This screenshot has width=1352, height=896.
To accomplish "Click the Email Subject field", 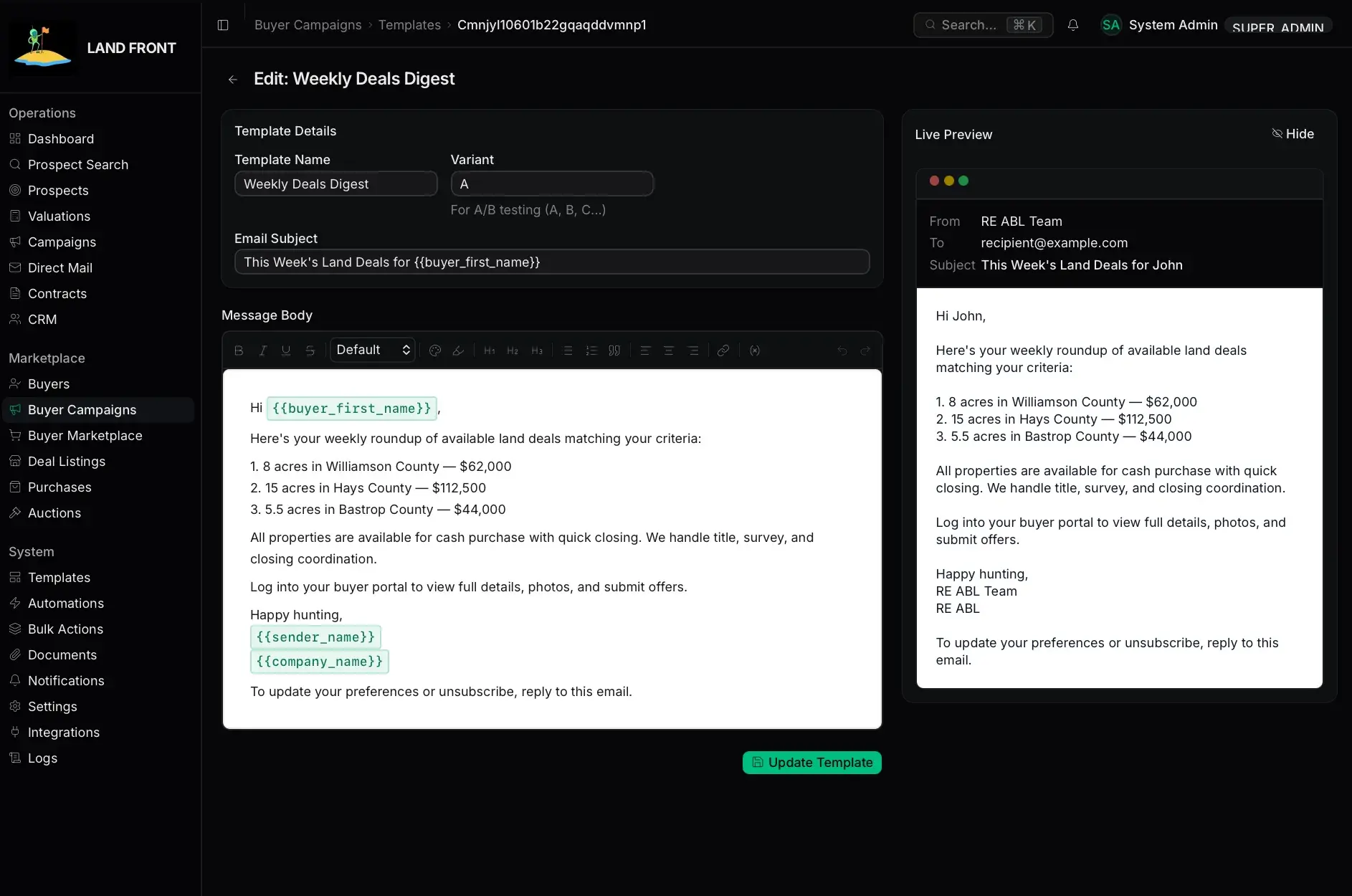I will 552,262.
